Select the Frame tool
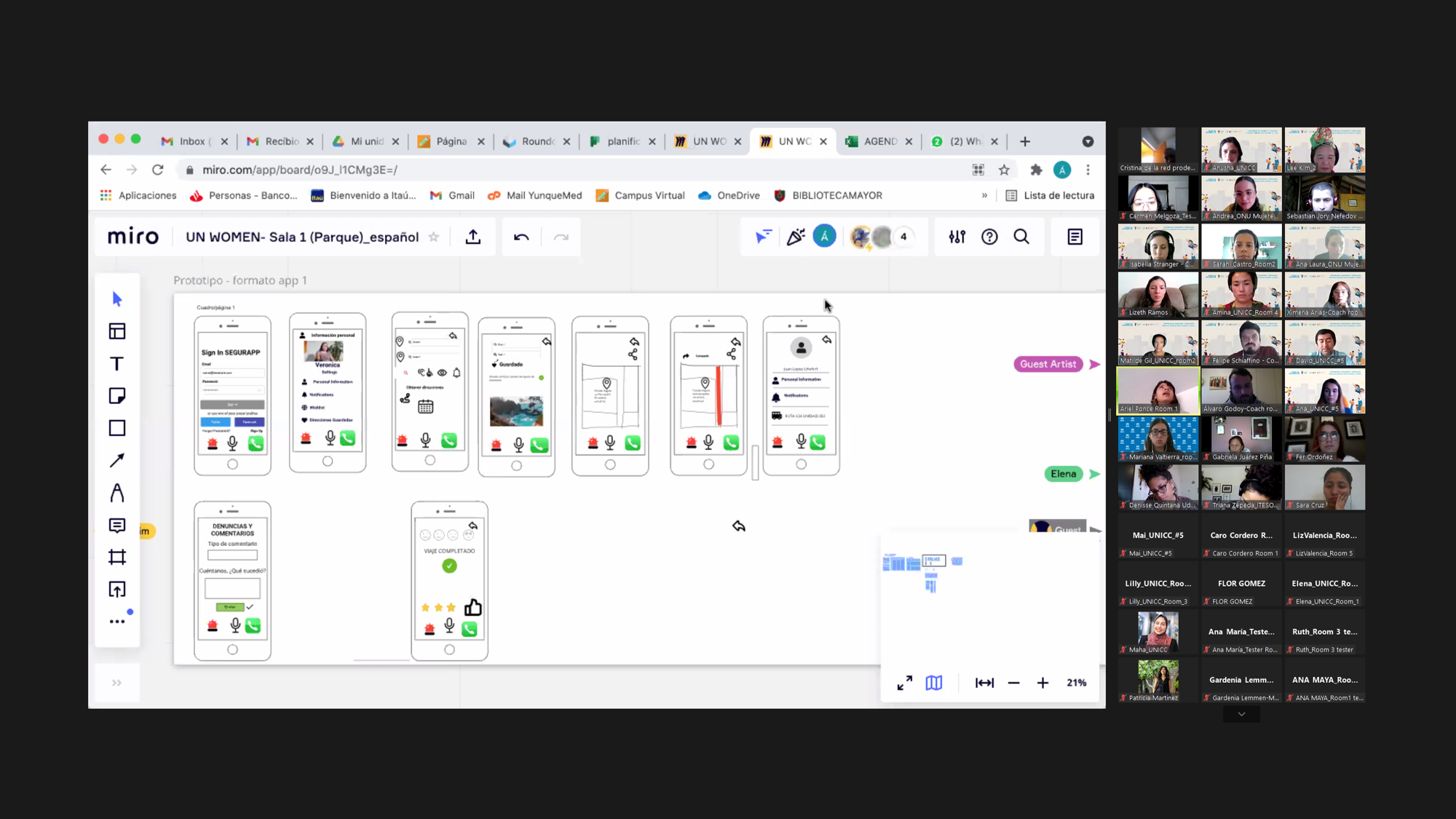 click(117, 558)
